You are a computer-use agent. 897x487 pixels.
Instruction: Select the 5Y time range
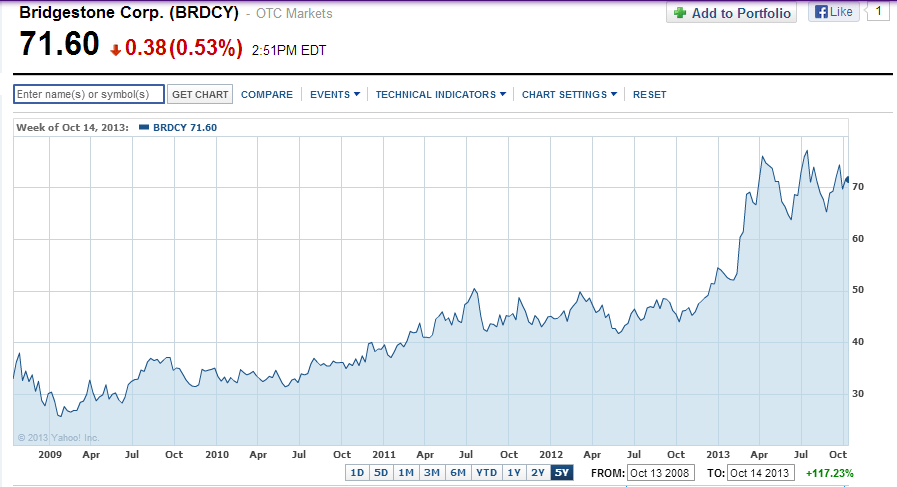click(x=562, y=473)
